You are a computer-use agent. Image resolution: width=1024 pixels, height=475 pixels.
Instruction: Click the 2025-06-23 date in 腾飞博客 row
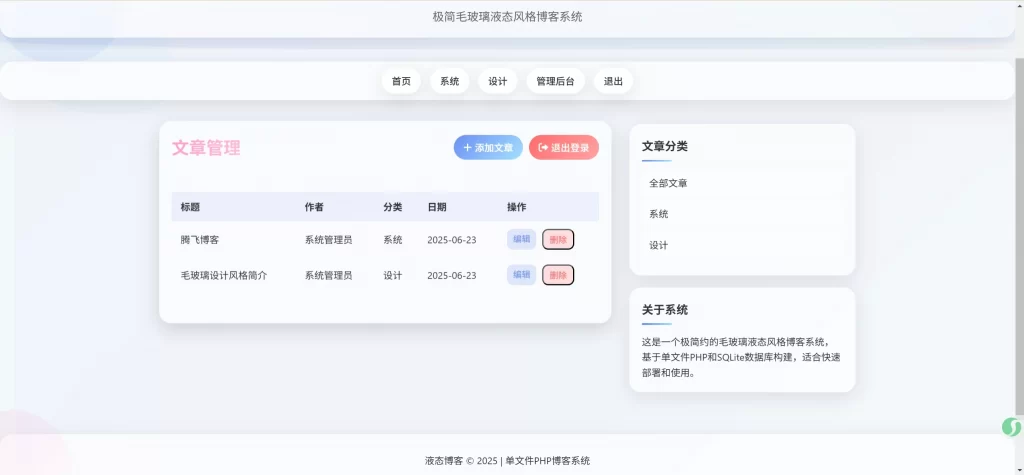click(x=452, y=240)
